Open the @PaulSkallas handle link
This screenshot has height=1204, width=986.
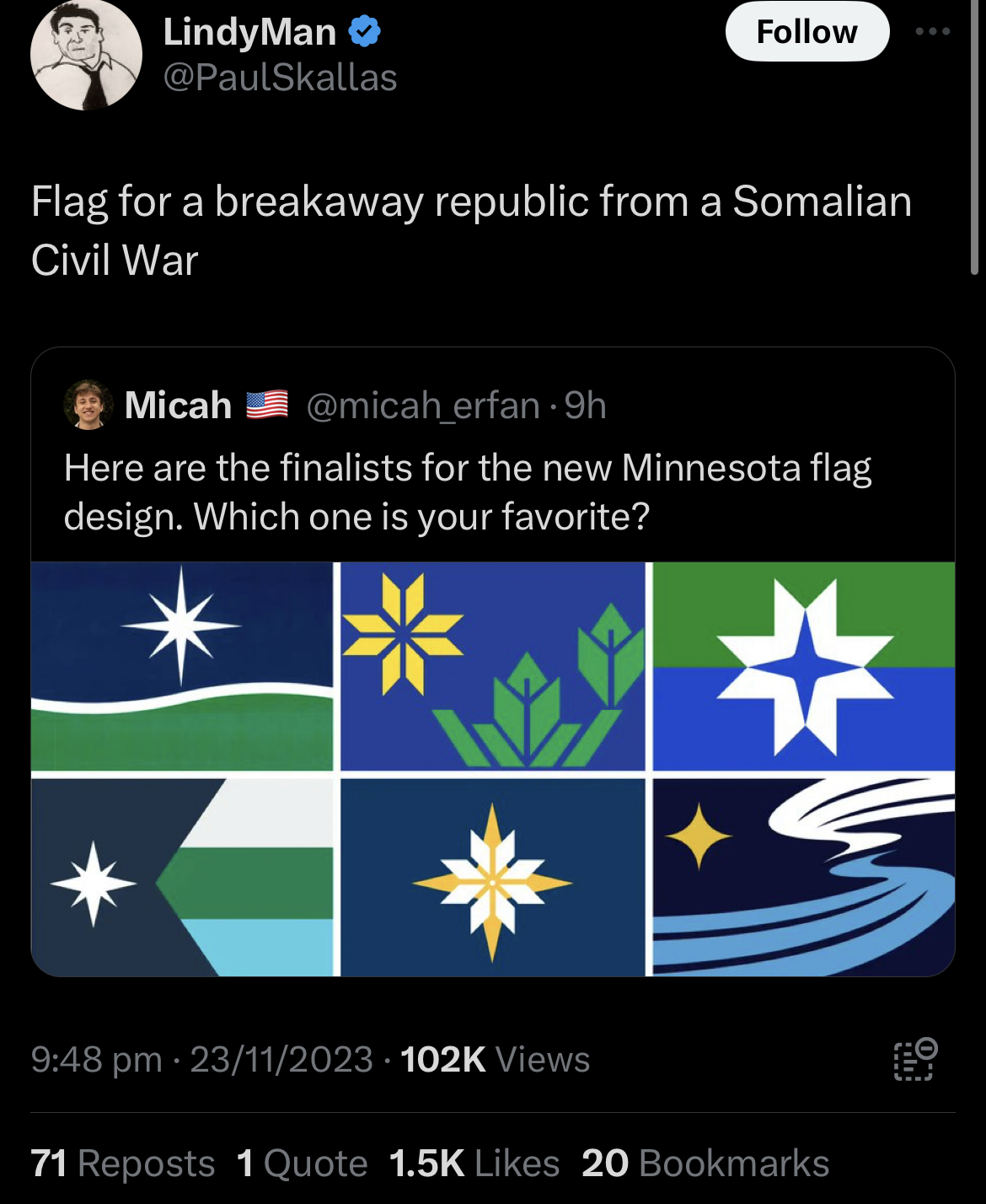click(280, 78)
